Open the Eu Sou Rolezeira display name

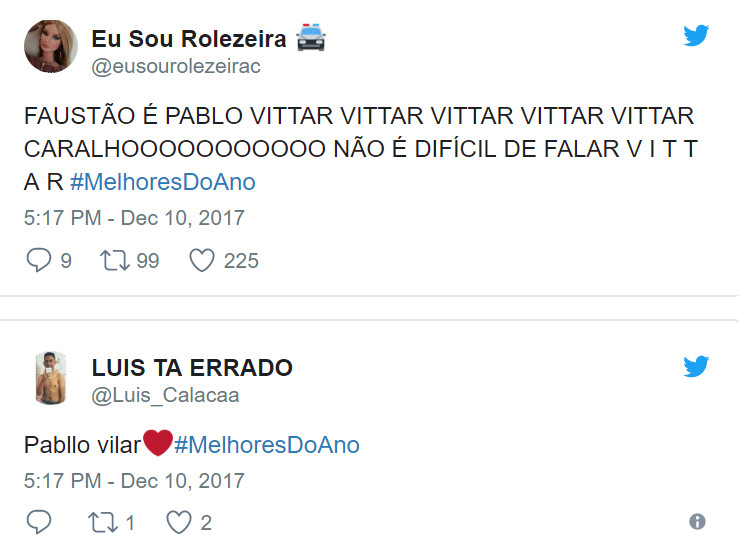coord(189,39)
